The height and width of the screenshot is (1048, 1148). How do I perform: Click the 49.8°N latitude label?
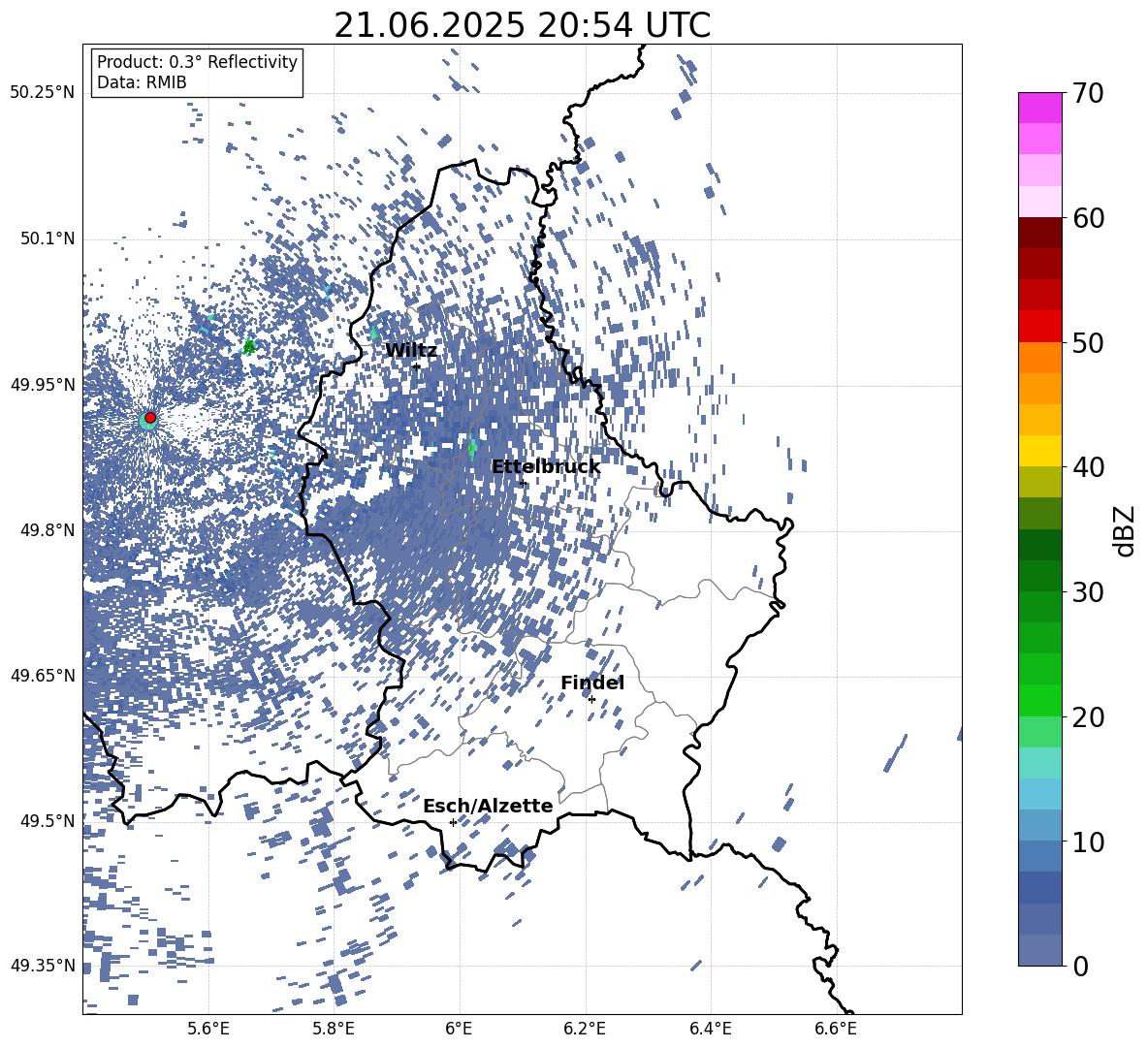coord(48,530)
